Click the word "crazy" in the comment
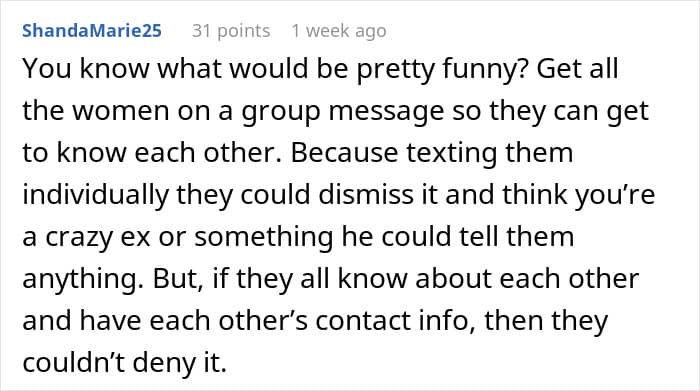 pyautogui.click(x=79, y=237)
